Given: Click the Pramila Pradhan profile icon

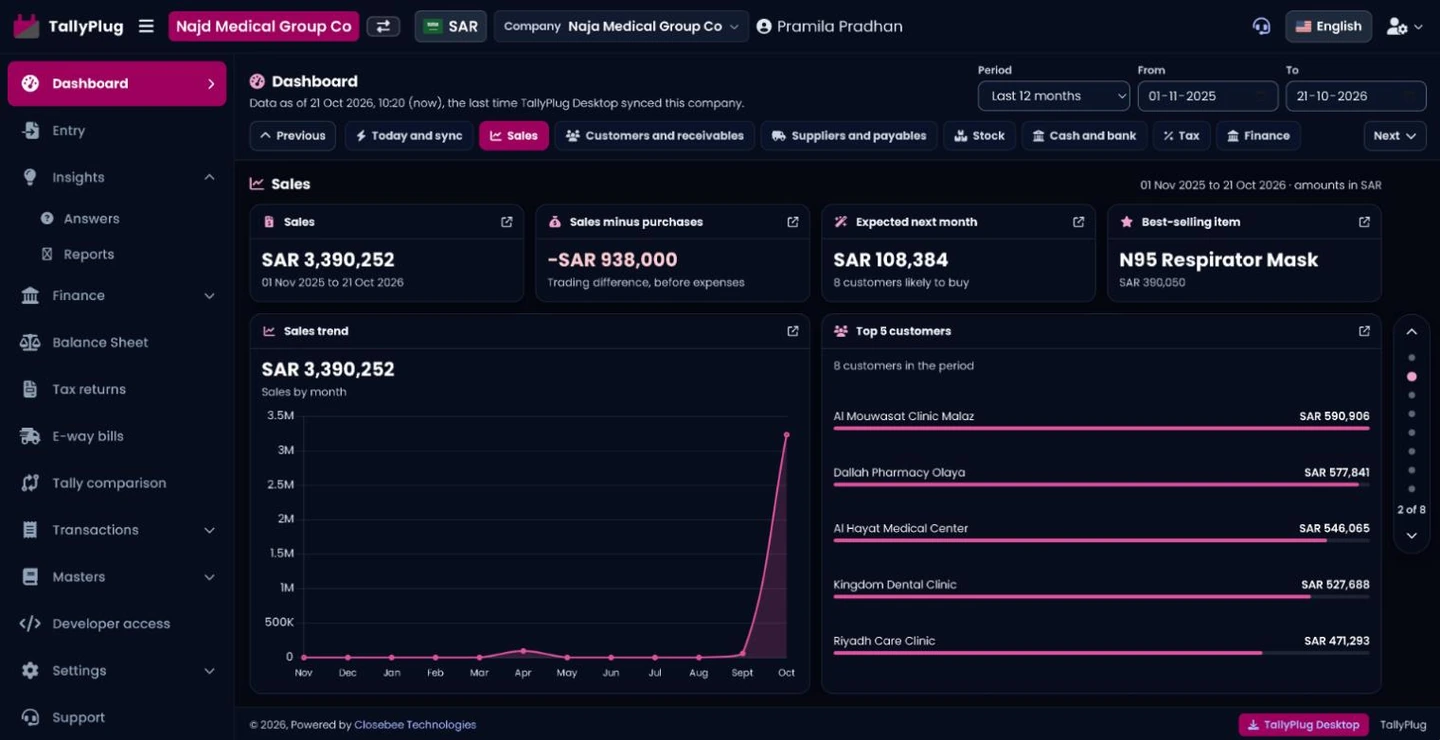Looking at the screenshot, I should coord(764,26).
